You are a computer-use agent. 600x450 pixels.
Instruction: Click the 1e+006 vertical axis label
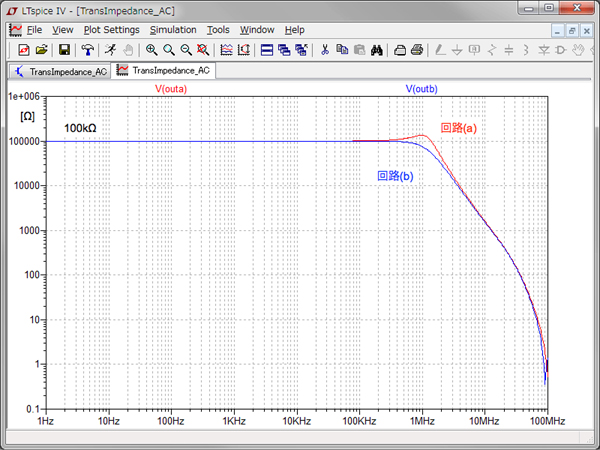23,97
